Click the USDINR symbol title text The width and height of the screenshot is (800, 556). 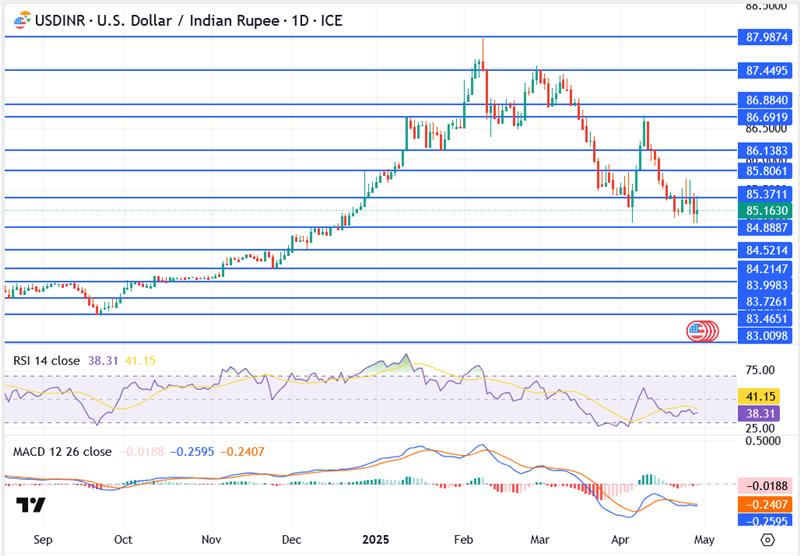click(x=188, y=20)
